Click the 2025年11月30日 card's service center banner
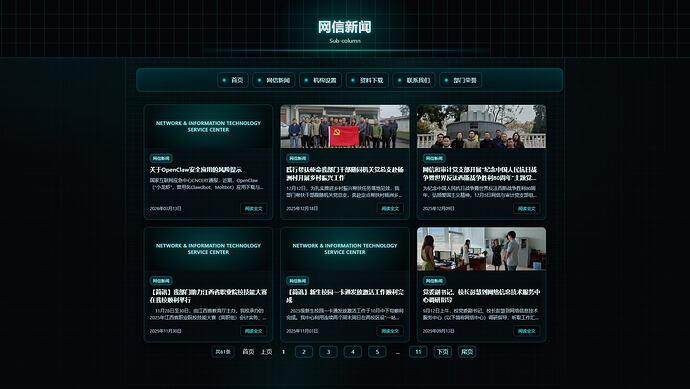Image resolution: width=690 pixels, height=389 pixels. click(x=208, y=249)
